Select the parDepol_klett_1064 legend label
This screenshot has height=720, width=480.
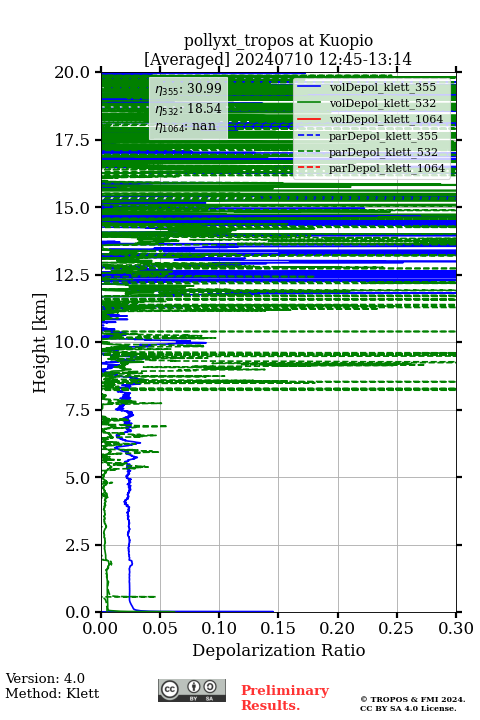387,169
